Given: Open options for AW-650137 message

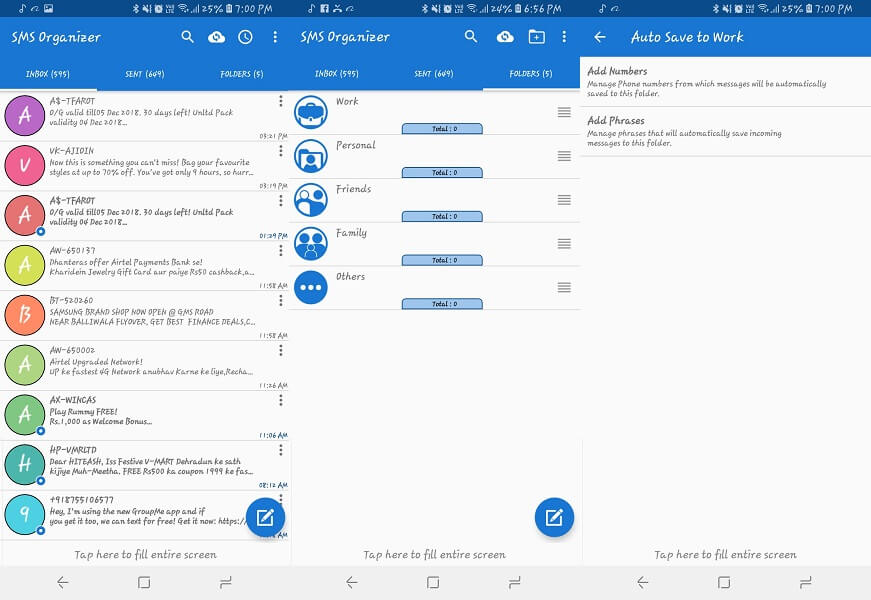Looking at the screenshot, I should pos(281,251).
